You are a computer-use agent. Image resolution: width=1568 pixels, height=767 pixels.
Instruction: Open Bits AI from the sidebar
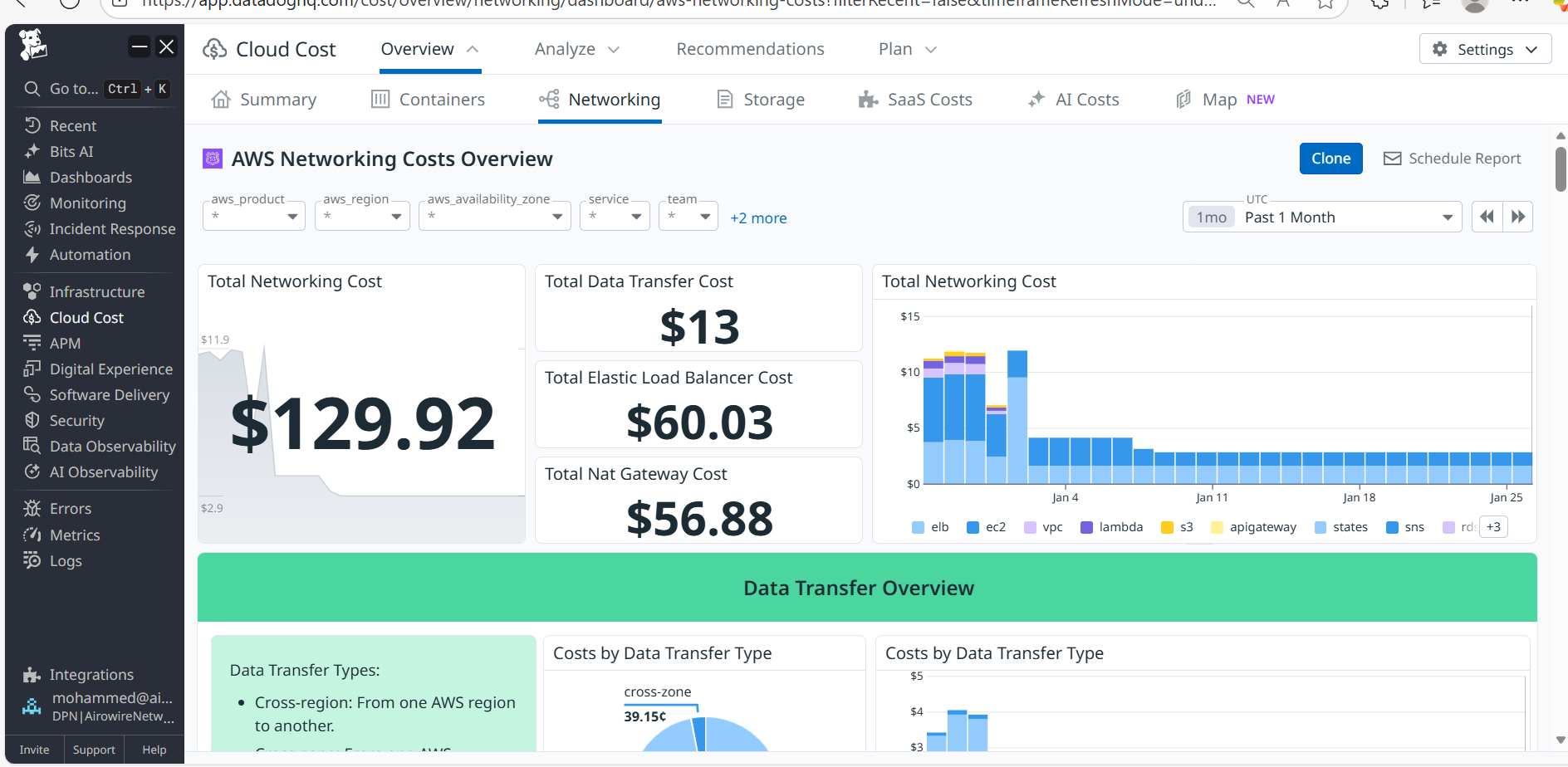click(x=71, y=151)
